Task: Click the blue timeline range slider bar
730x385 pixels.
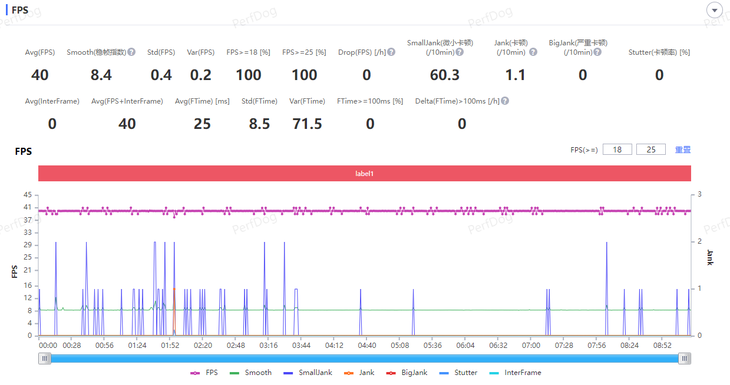Action: [x=365, y=358]
